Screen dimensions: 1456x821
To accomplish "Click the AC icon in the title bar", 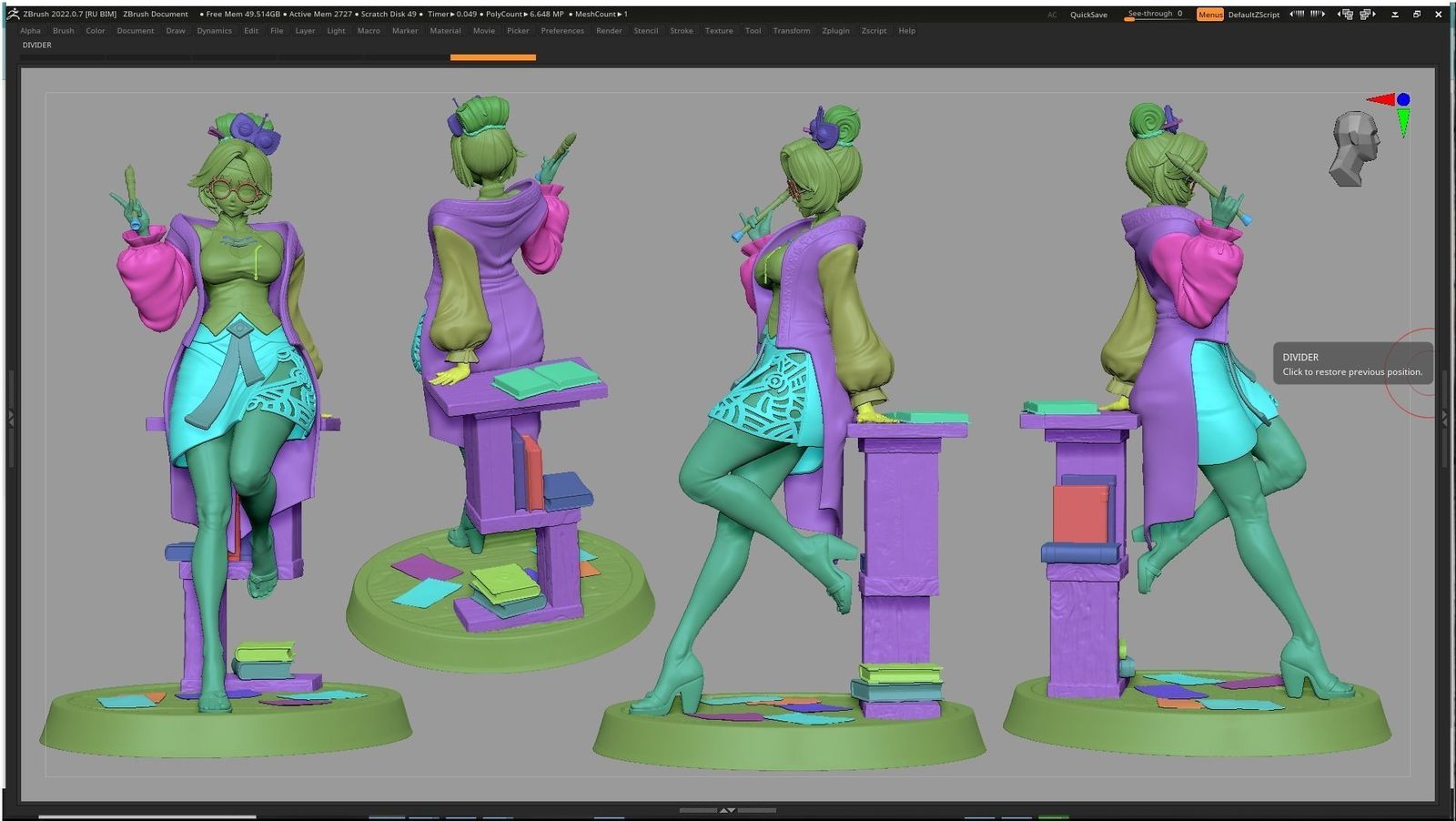I will tap(1052, 15).
